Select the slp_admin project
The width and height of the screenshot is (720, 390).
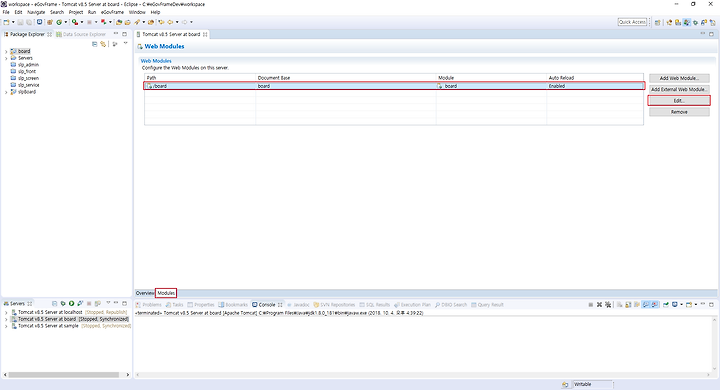pyautogui.click(x=28, y=65)
